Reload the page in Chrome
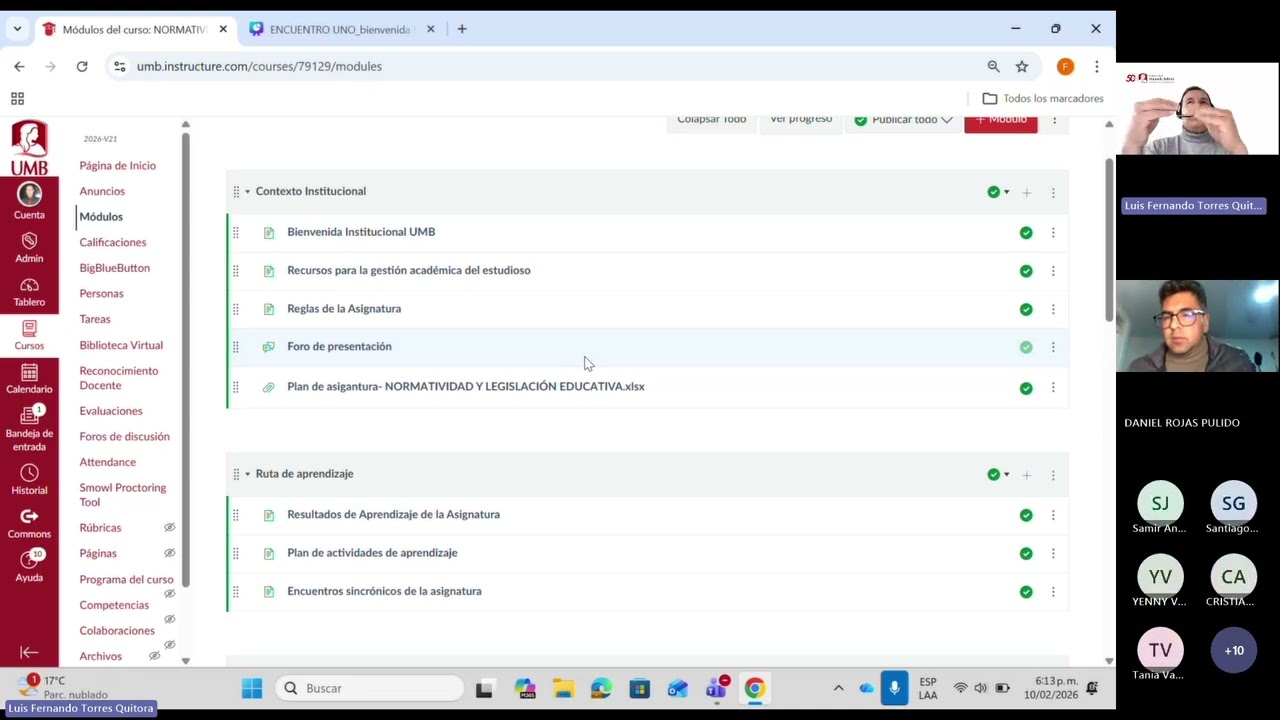Viewport: 1280px width, 720px height. point(82,66)
